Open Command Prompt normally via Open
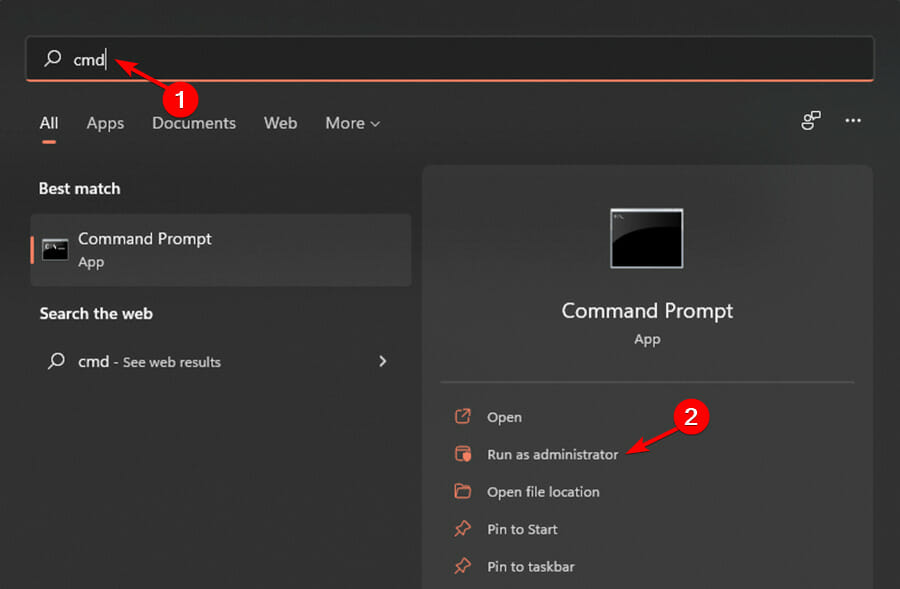This screenshot has height=589, width=900. [504, 417]
